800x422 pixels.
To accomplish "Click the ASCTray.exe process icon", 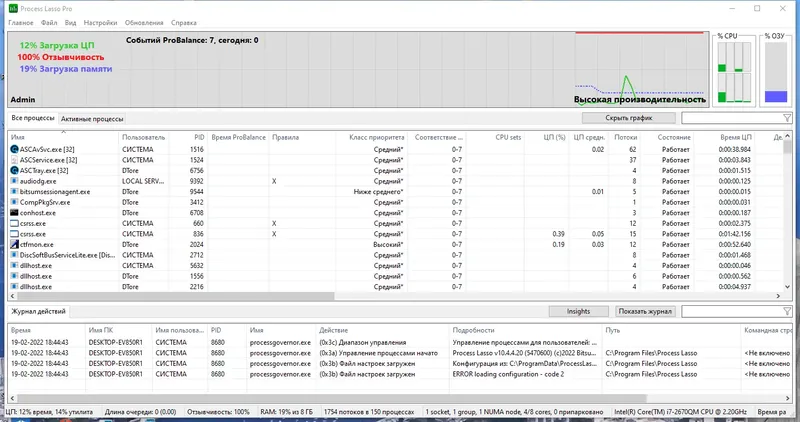I will (14, 170).
